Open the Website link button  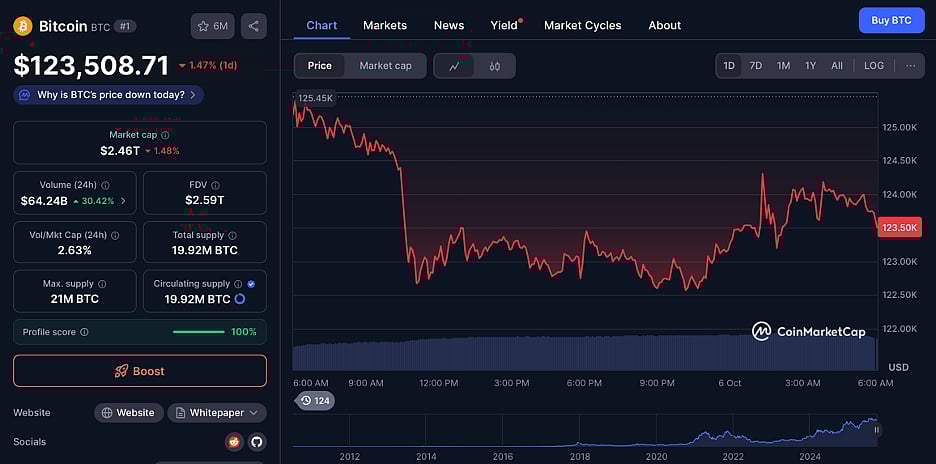pyautogui.click(x=128, y=413)
